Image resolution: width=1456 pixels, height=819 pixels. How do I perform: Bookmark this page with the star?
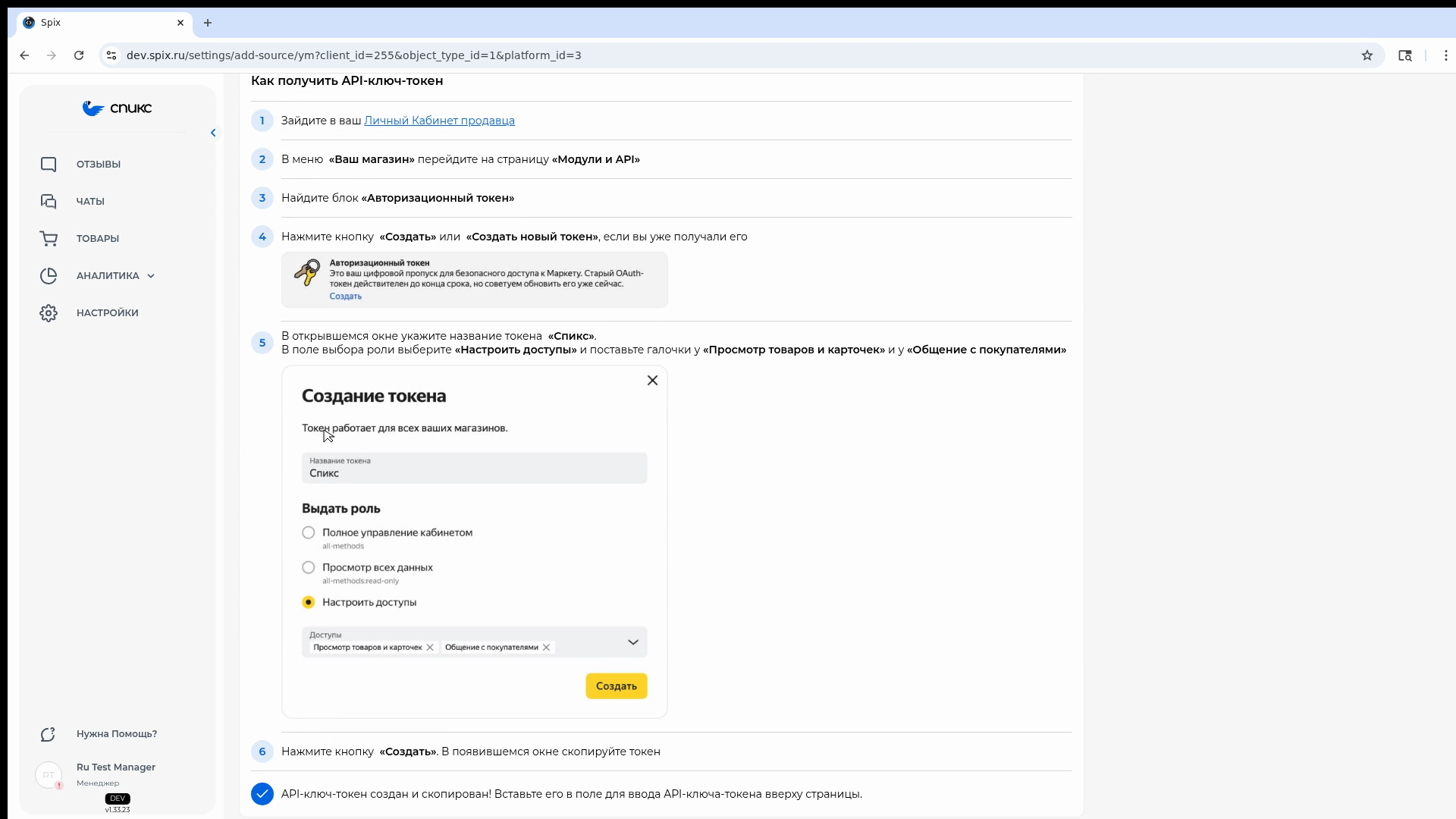[1367, 55]
